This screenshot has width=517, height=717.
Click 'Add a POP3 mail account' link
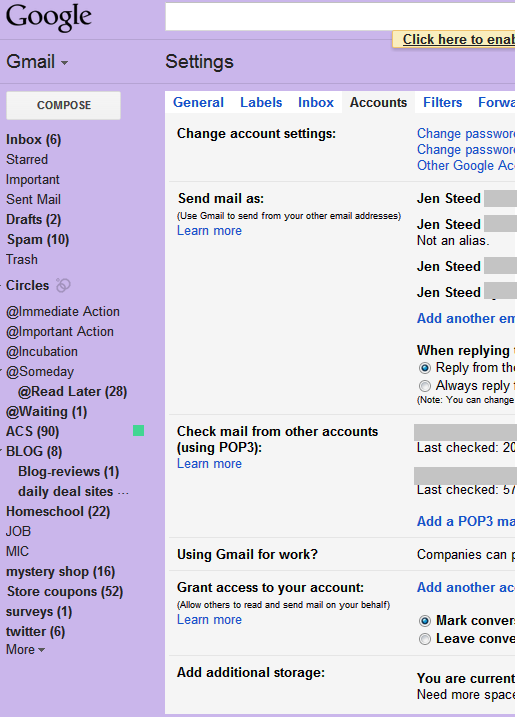tap(466, 521)
